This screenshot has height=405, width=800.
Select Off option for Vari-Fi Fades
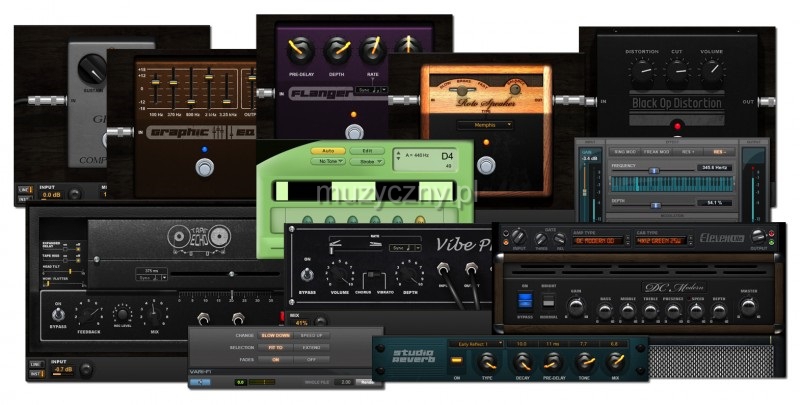point(311,359)
